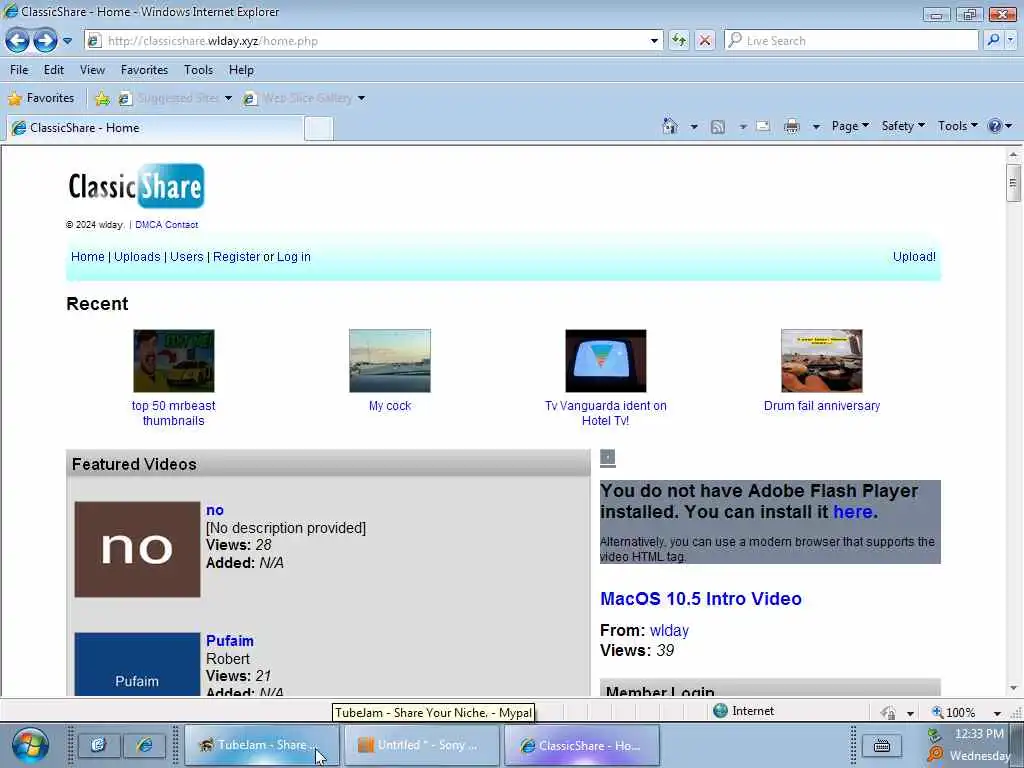Open Web Slice Gallery favorites item

(298, 98)
